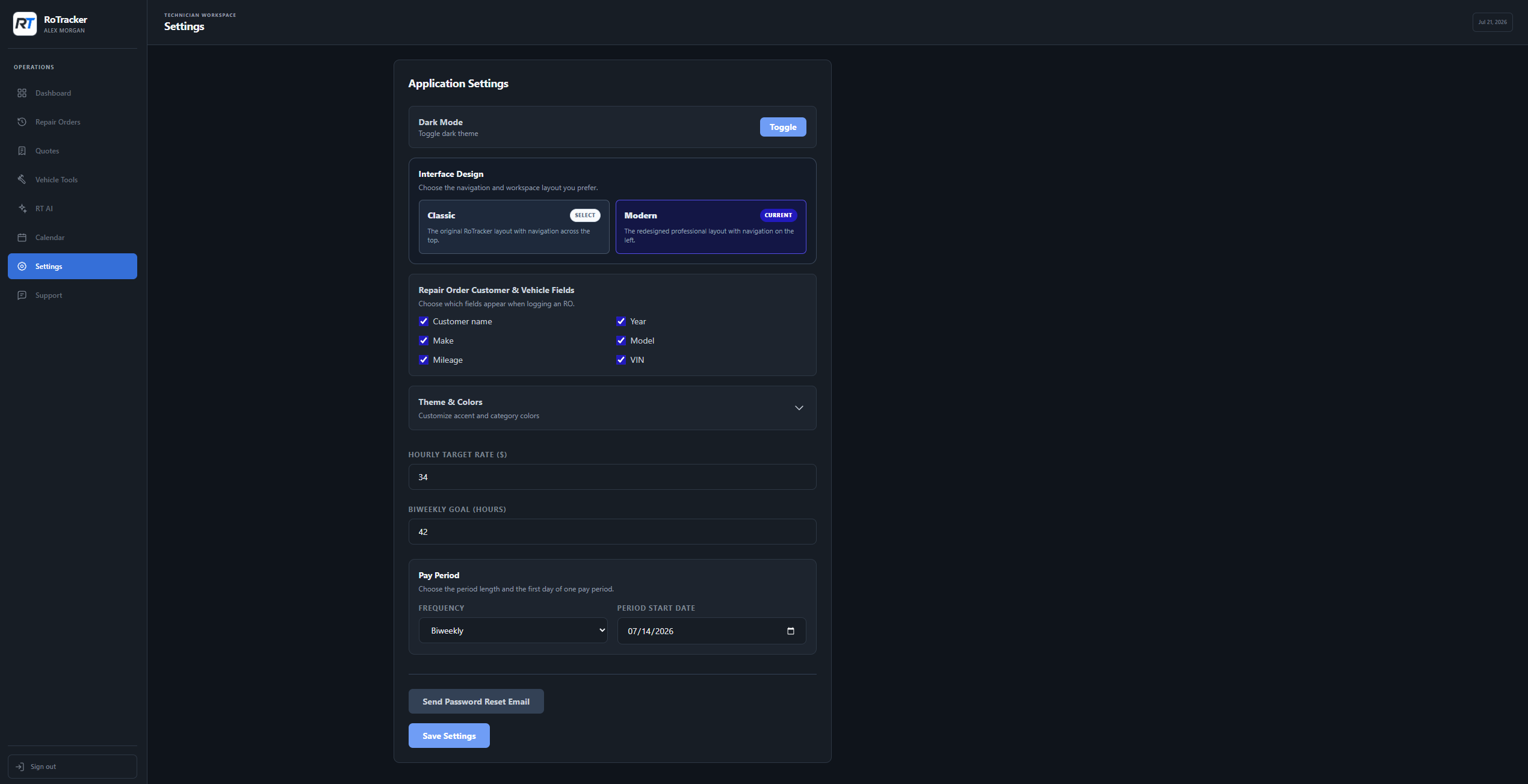The height and width of the screenshot is (784, 1528).
Task: Click the Vehicle Tools wrench icon
Action: (x=22, y=180)
